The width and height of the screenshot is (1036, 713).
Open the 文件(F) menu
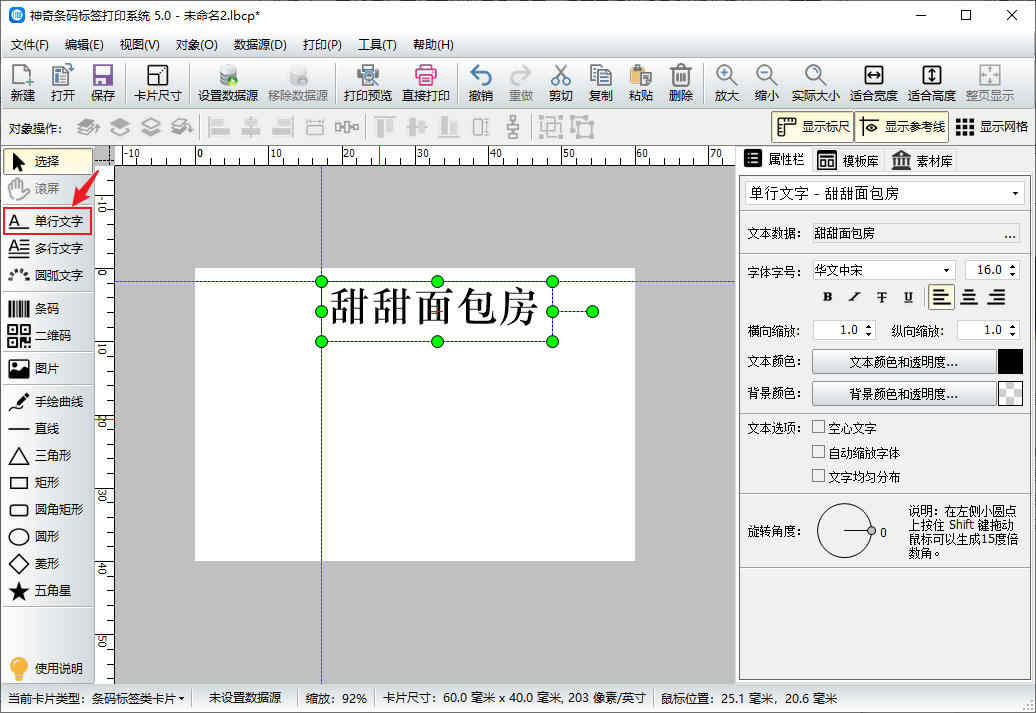pos(30,45)
